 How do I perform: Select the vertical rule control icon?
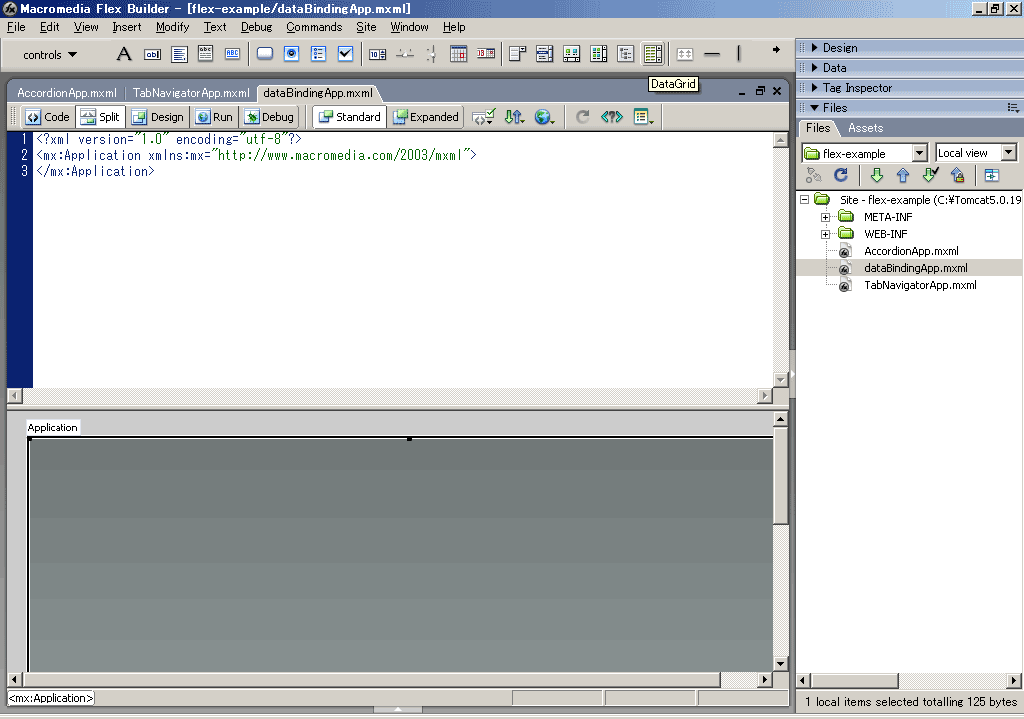(739, 54)
